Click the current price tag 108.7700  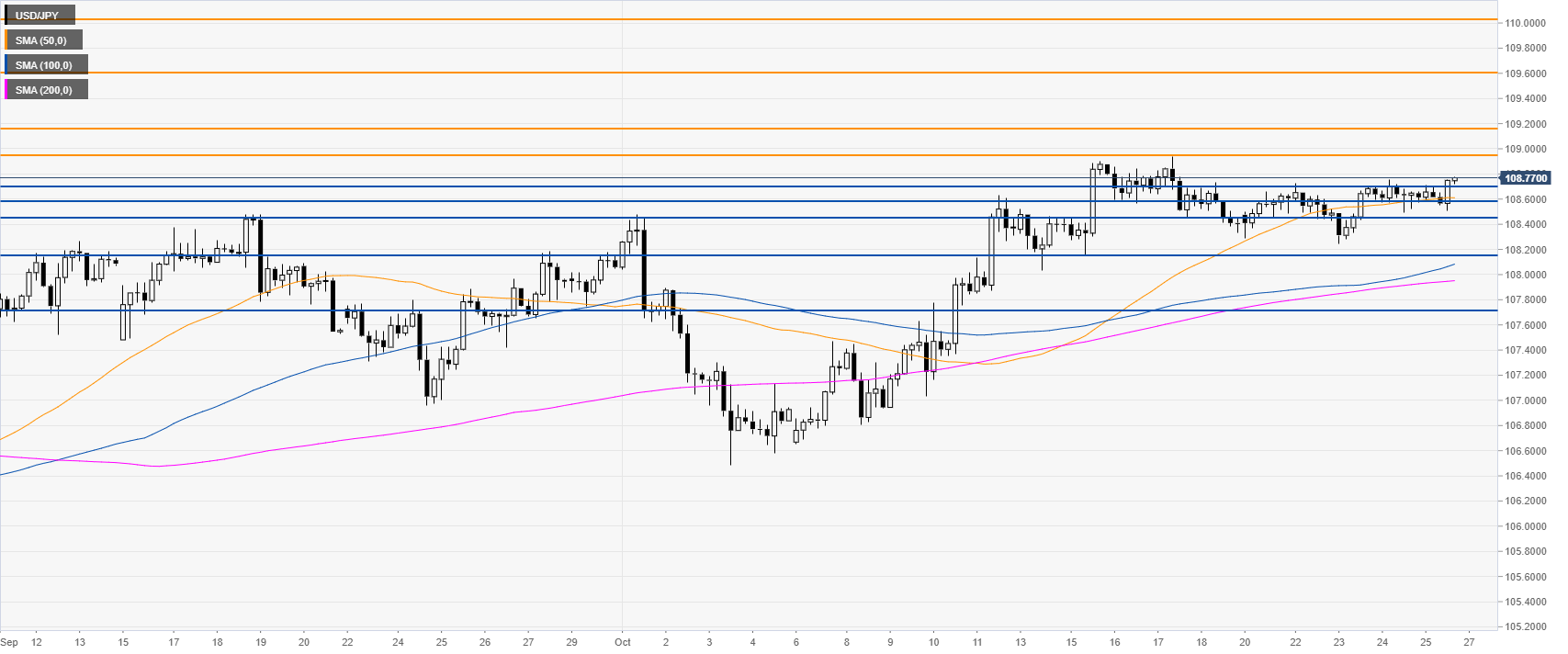tap(1525, 178)
